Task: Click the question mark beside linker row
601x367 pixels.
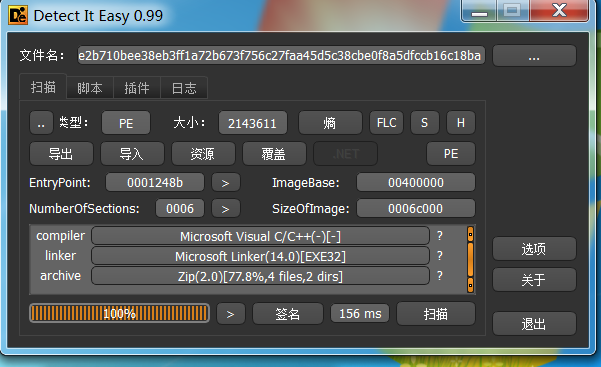Action: click(x=440, y=256)
